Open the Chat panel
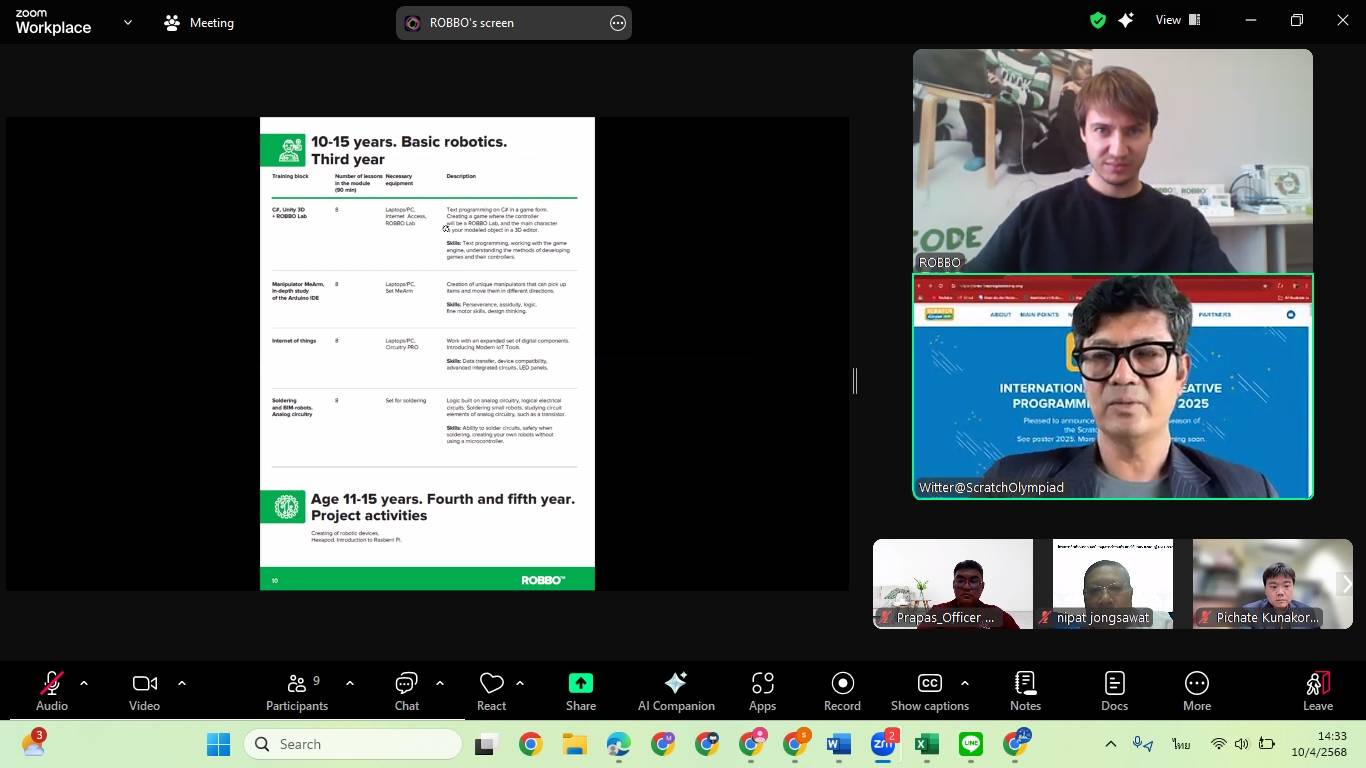1366x768 pixels. tap(406, 691)
